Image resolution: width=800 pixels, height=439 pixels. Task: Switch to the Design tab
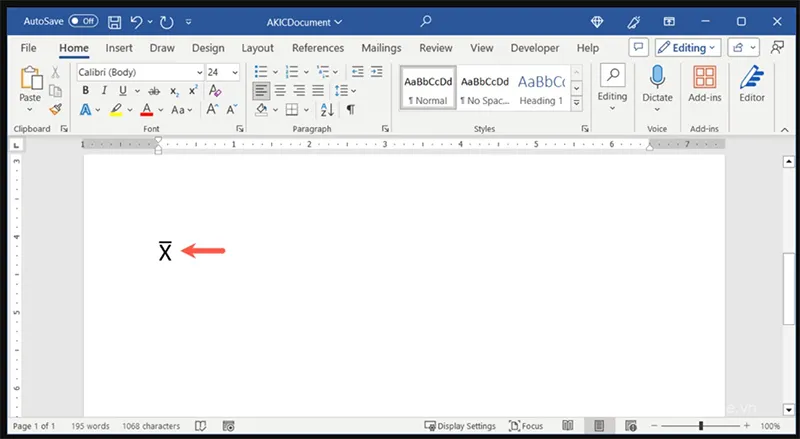[208, 48]
